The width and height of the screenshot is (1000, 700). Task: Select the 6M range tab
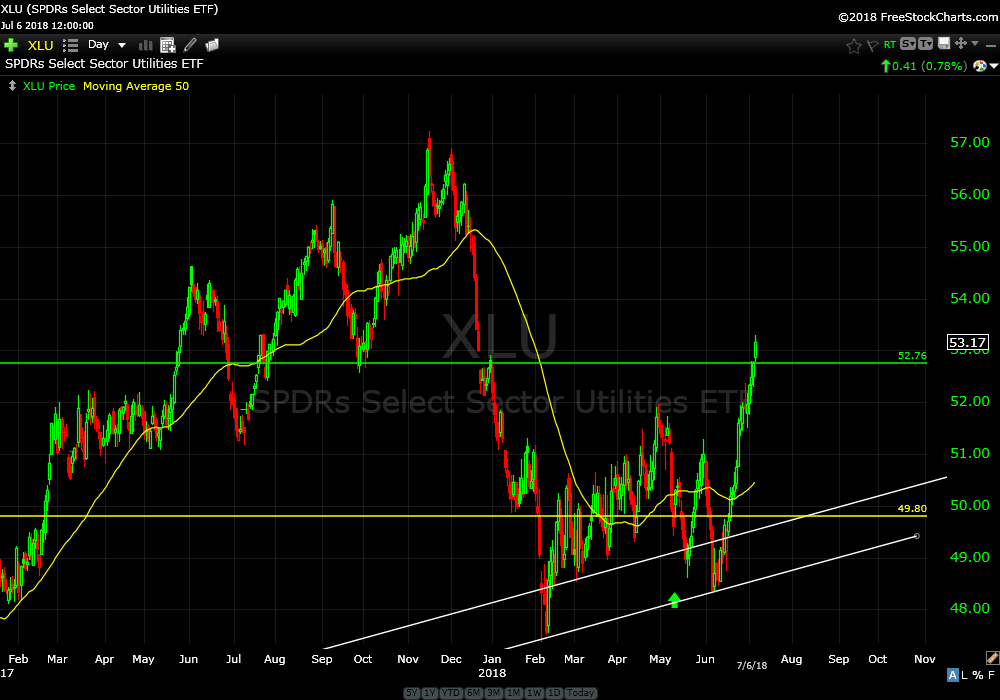pyautogui.click(x=473, y=693)
